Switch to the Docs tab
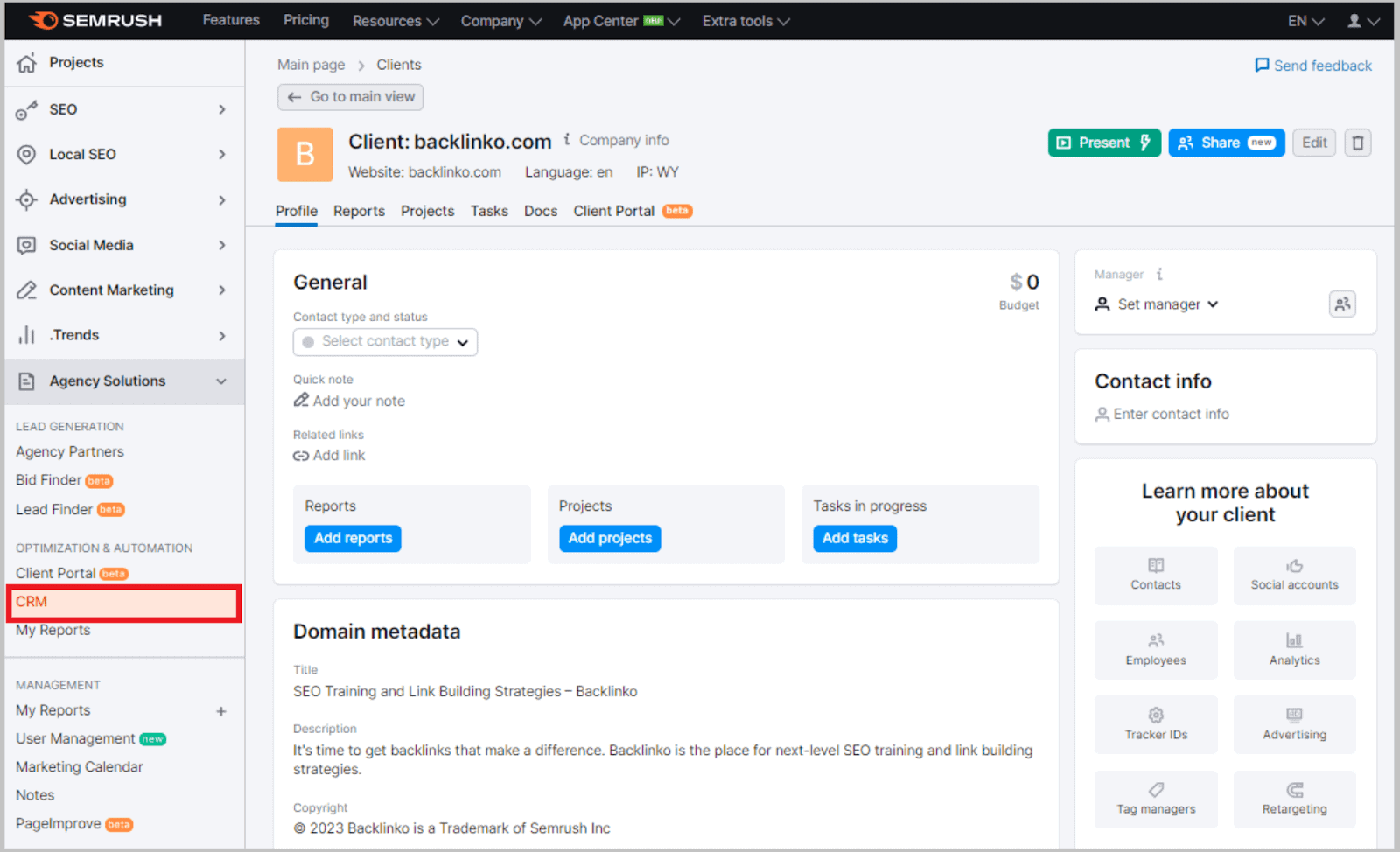Image resolution: width=1400 pixels, height=852 pixels. (x=541, y=211)
